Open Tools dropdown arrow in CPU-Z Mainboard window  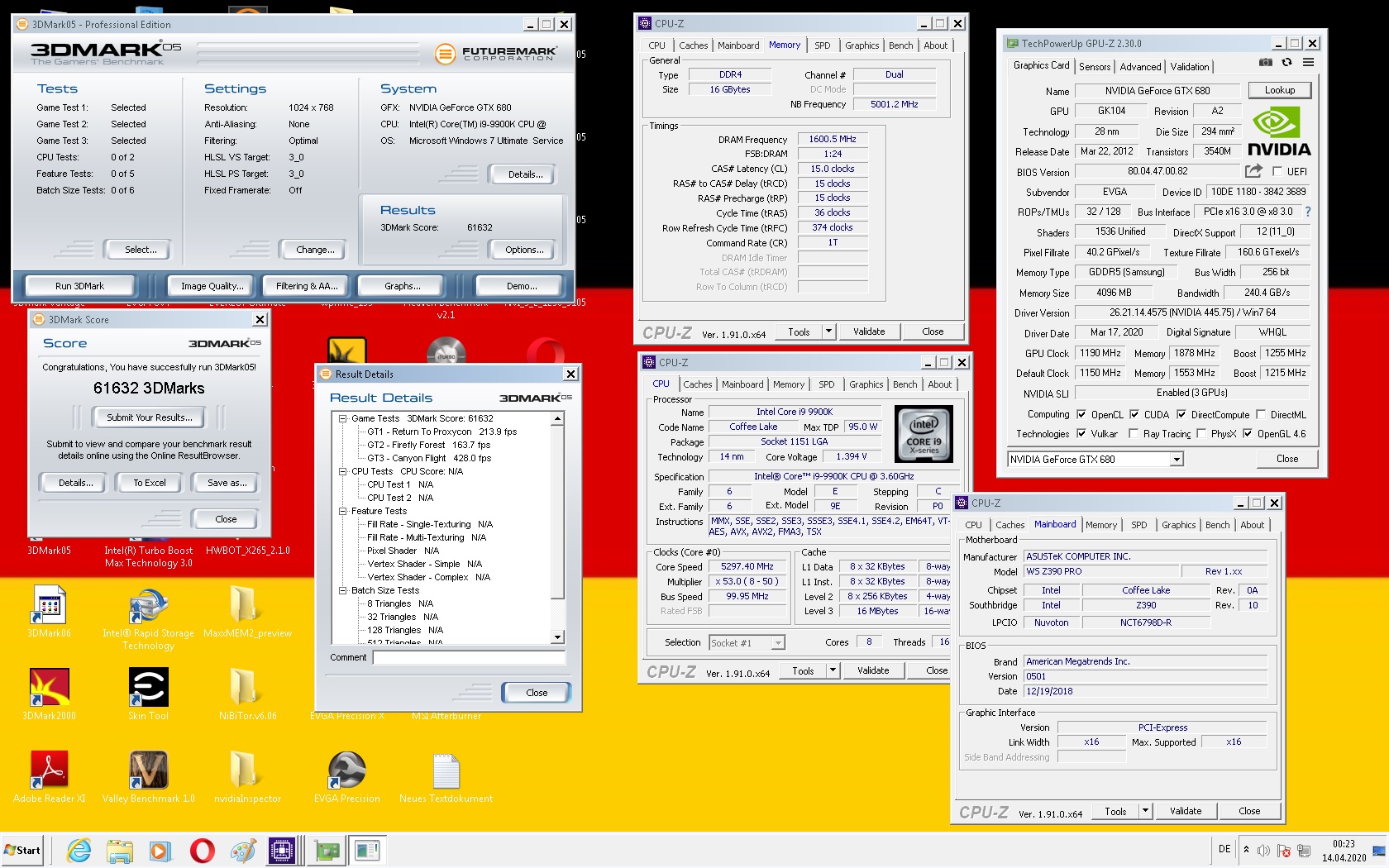point(1145,811)
